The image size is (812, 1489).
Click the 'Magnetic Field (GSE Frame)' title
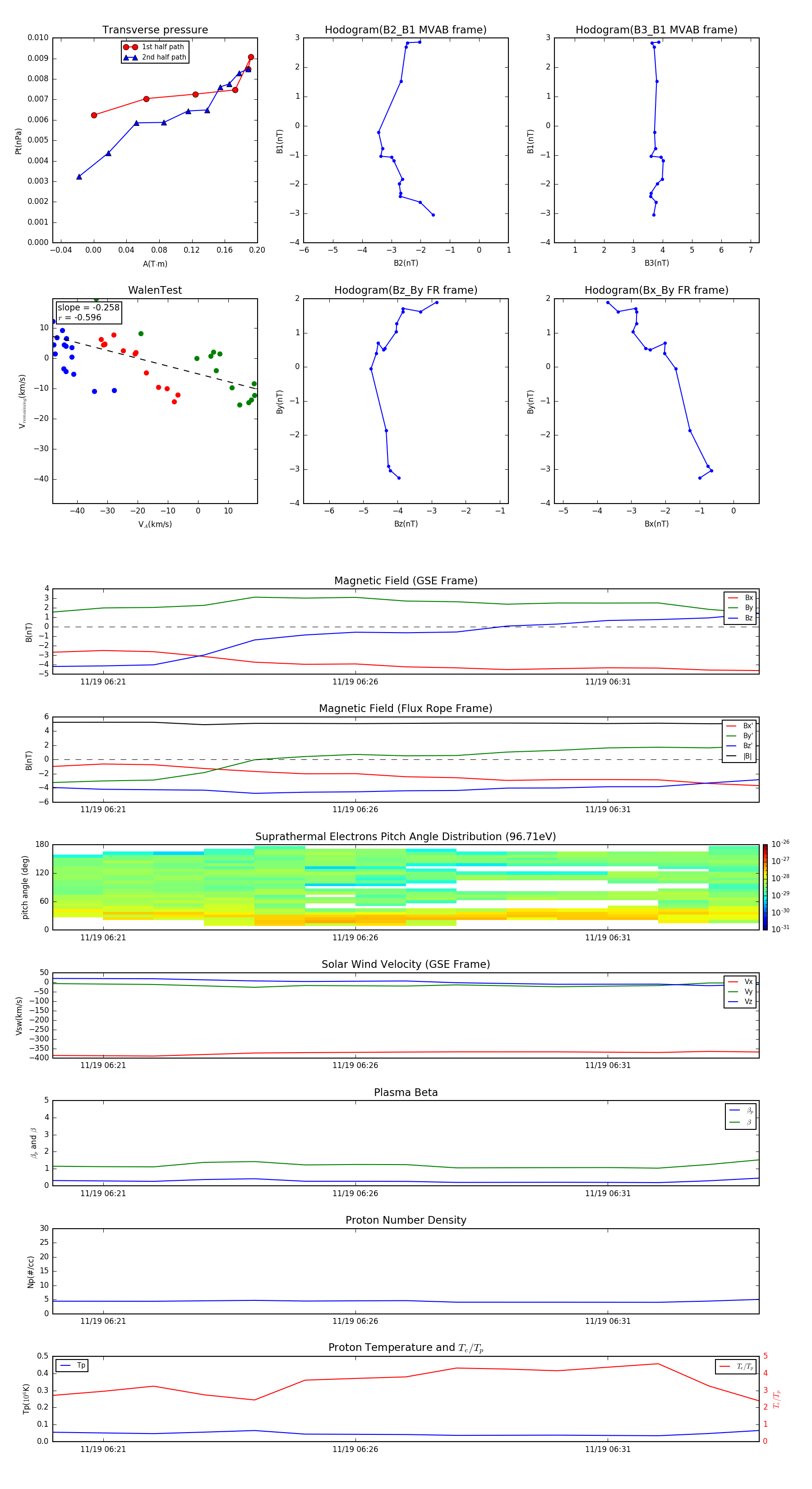[406, 581]
